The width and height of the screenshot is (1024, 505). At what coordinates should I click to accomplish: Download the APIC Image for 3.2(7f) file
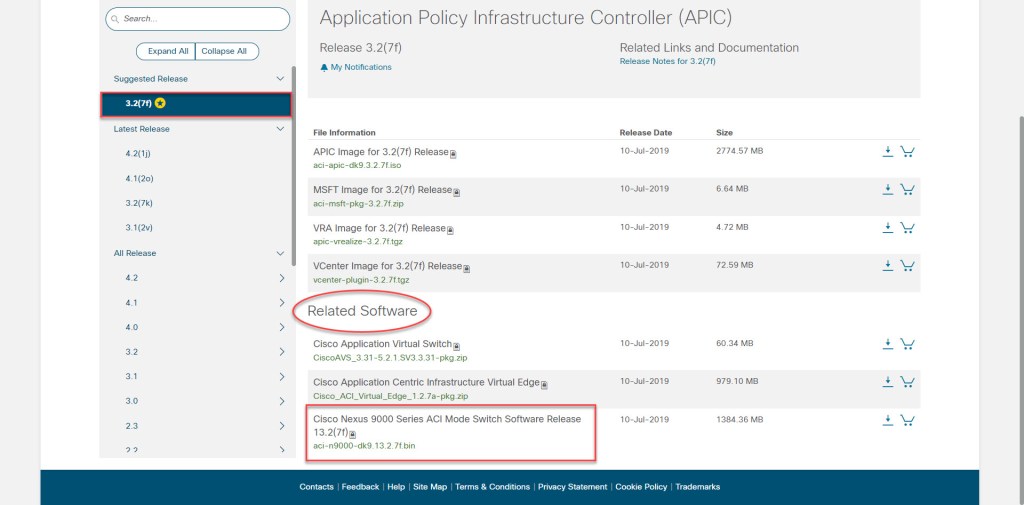[x=887, y=151]
